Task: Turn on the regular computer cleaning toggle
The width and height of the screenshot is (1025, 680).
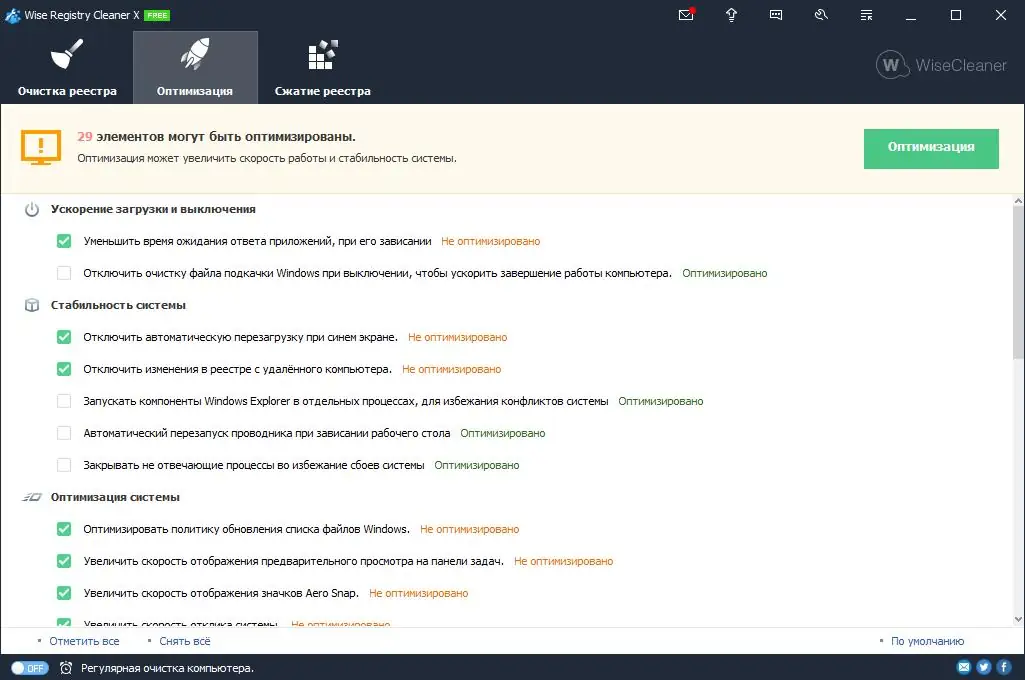Action: (30, 666)
